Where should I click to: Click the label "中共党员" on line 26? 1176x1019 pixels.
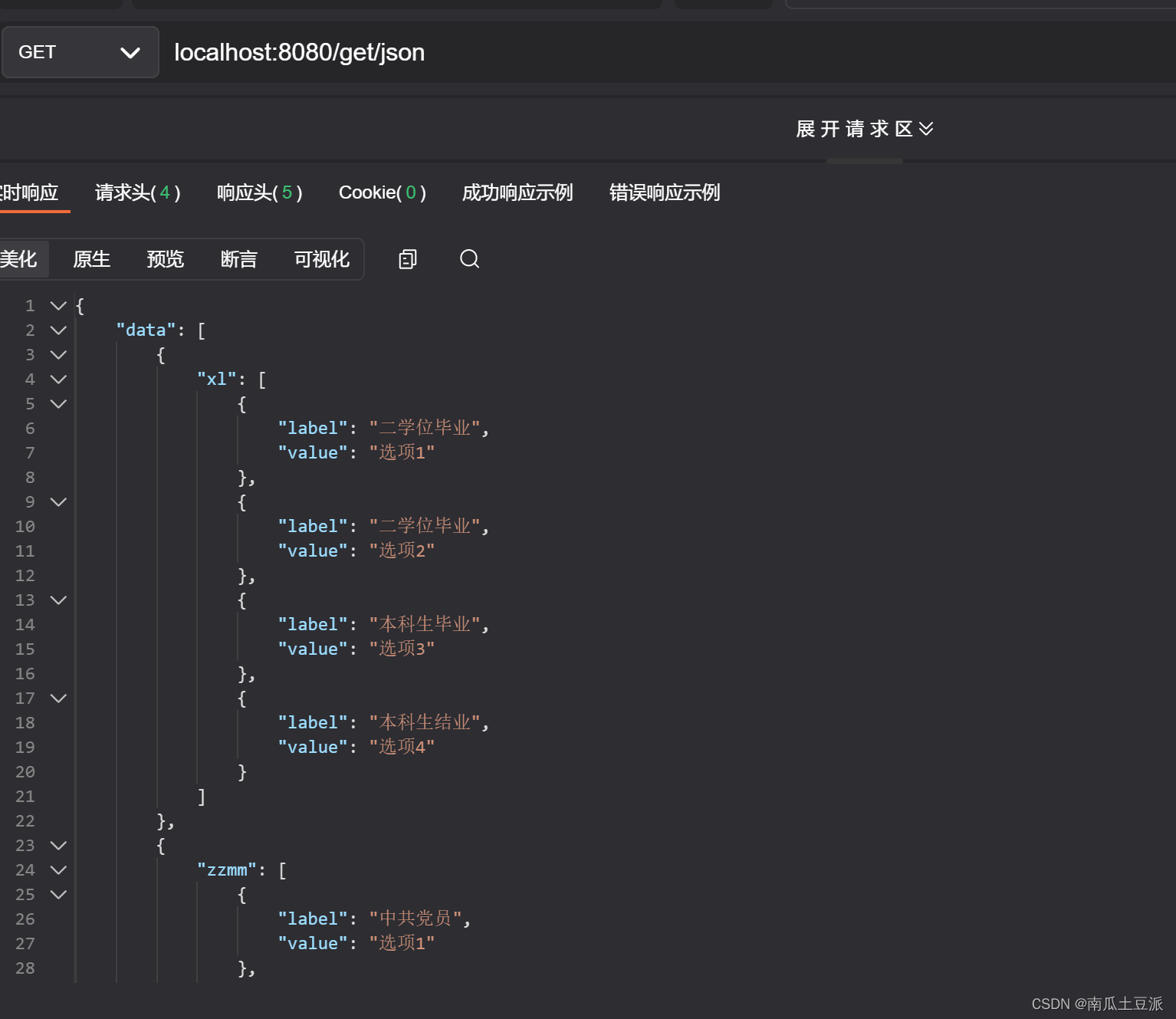click(x=416, y=919)
